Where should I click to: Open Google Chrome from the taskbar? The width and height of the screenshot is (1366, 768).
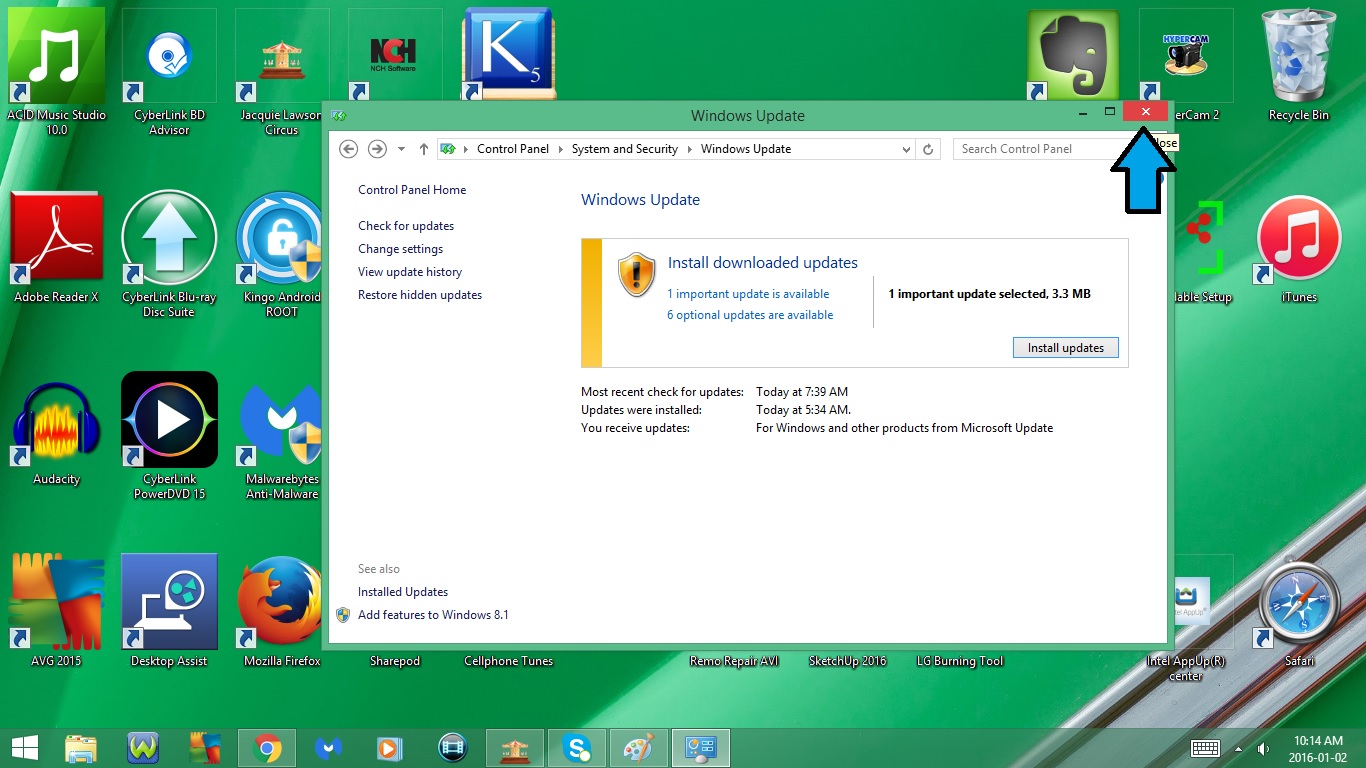pyautogui.click(x=267, y=747)
